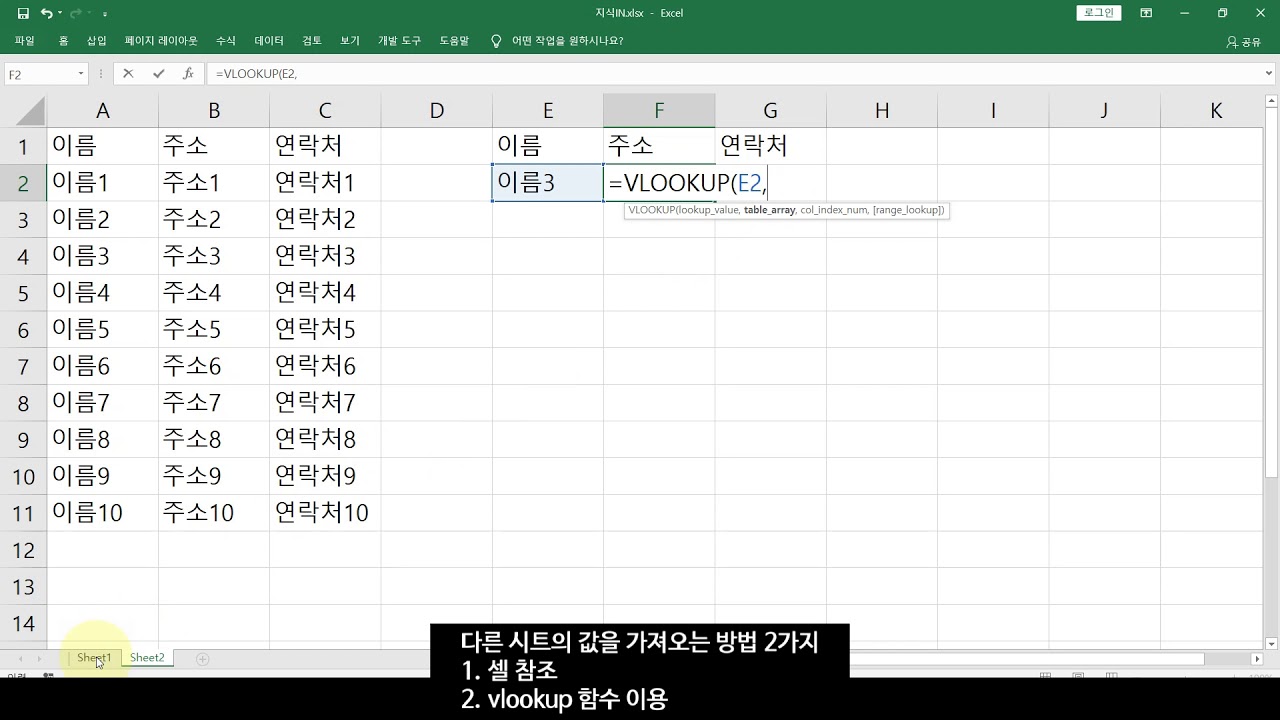Screen dimensions: 1280x720
Task: Switch to the 홈 ribbon tab
Action: pos(63,41)
